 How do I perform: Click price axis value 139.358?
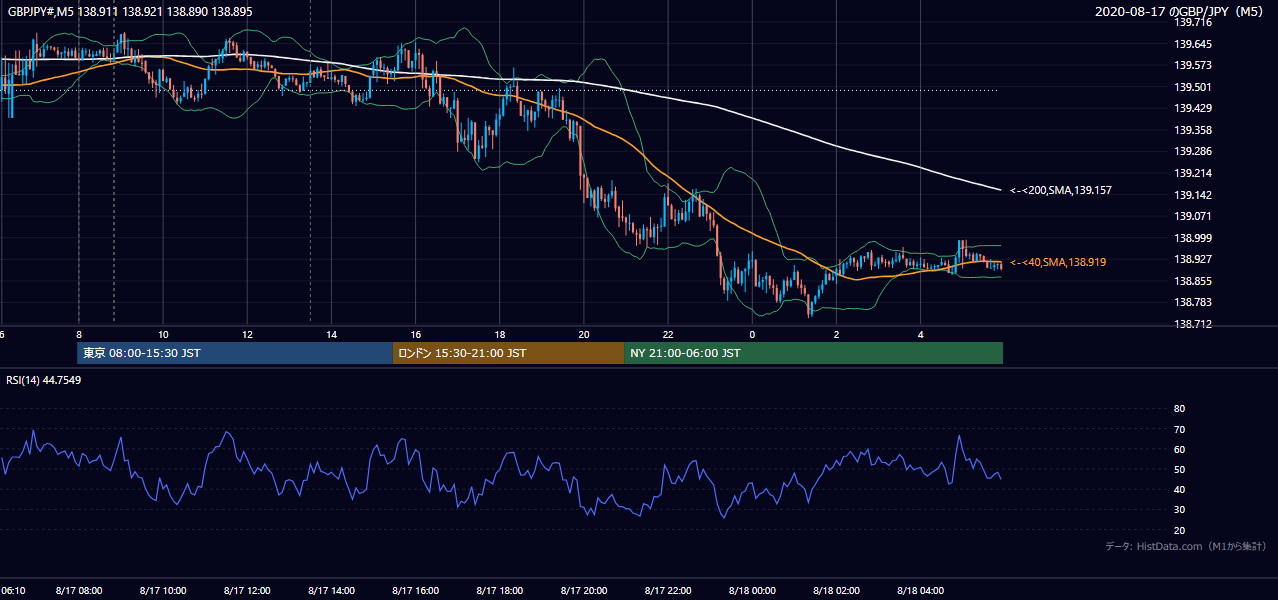[1193, 130]
